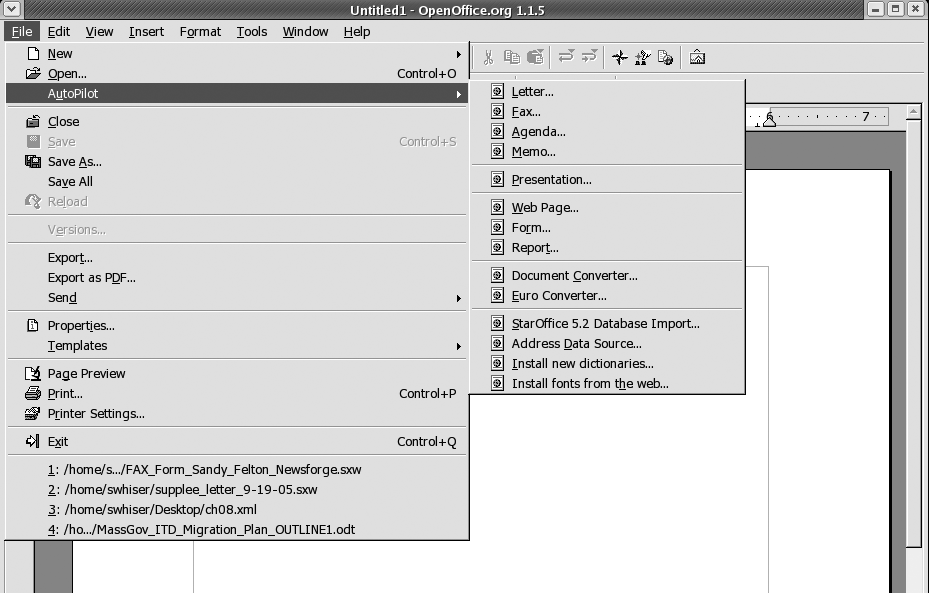Open the Hyperlink dialog toolbar icon
This screenshot has height=593, width=929.
point(665,57)
